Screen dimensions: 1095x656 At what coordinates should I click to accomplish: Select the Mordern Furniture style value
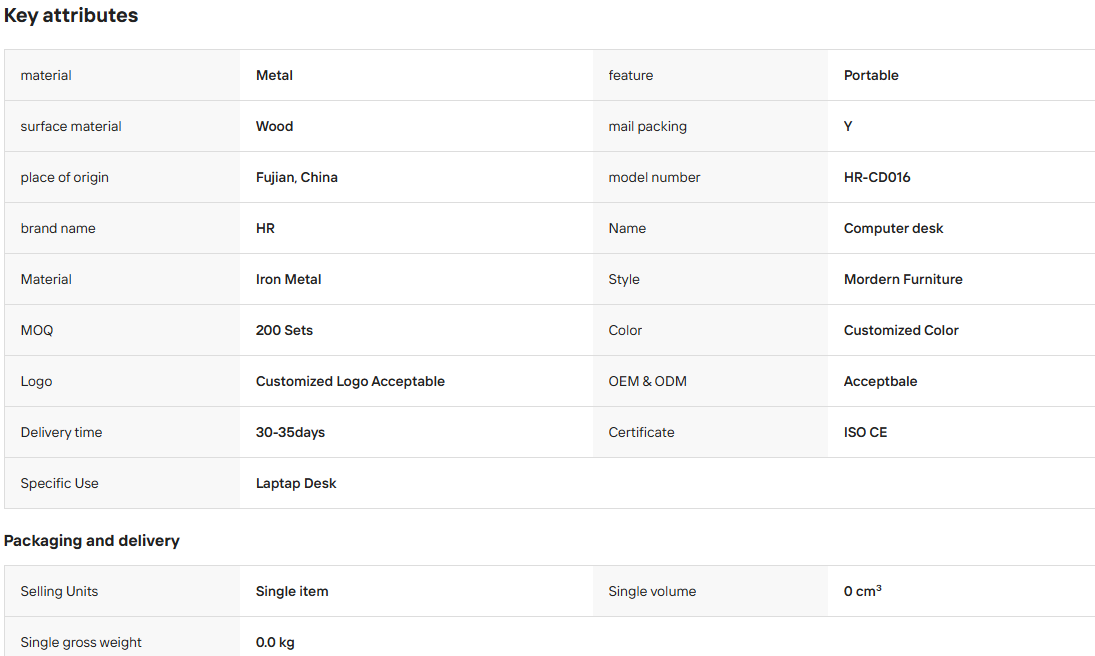point(903,279)
